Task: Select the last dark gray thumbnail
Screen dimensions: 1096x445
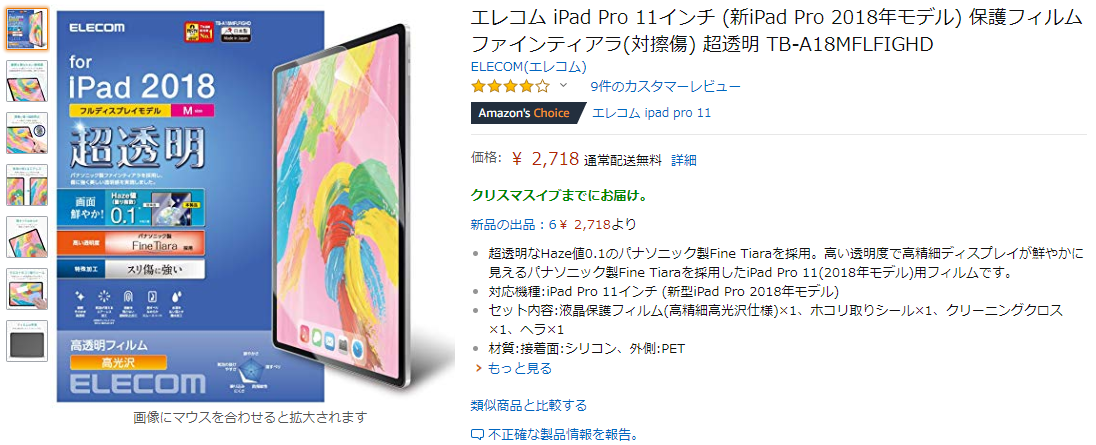Action: pyautogui.click(x=27, y=341)
